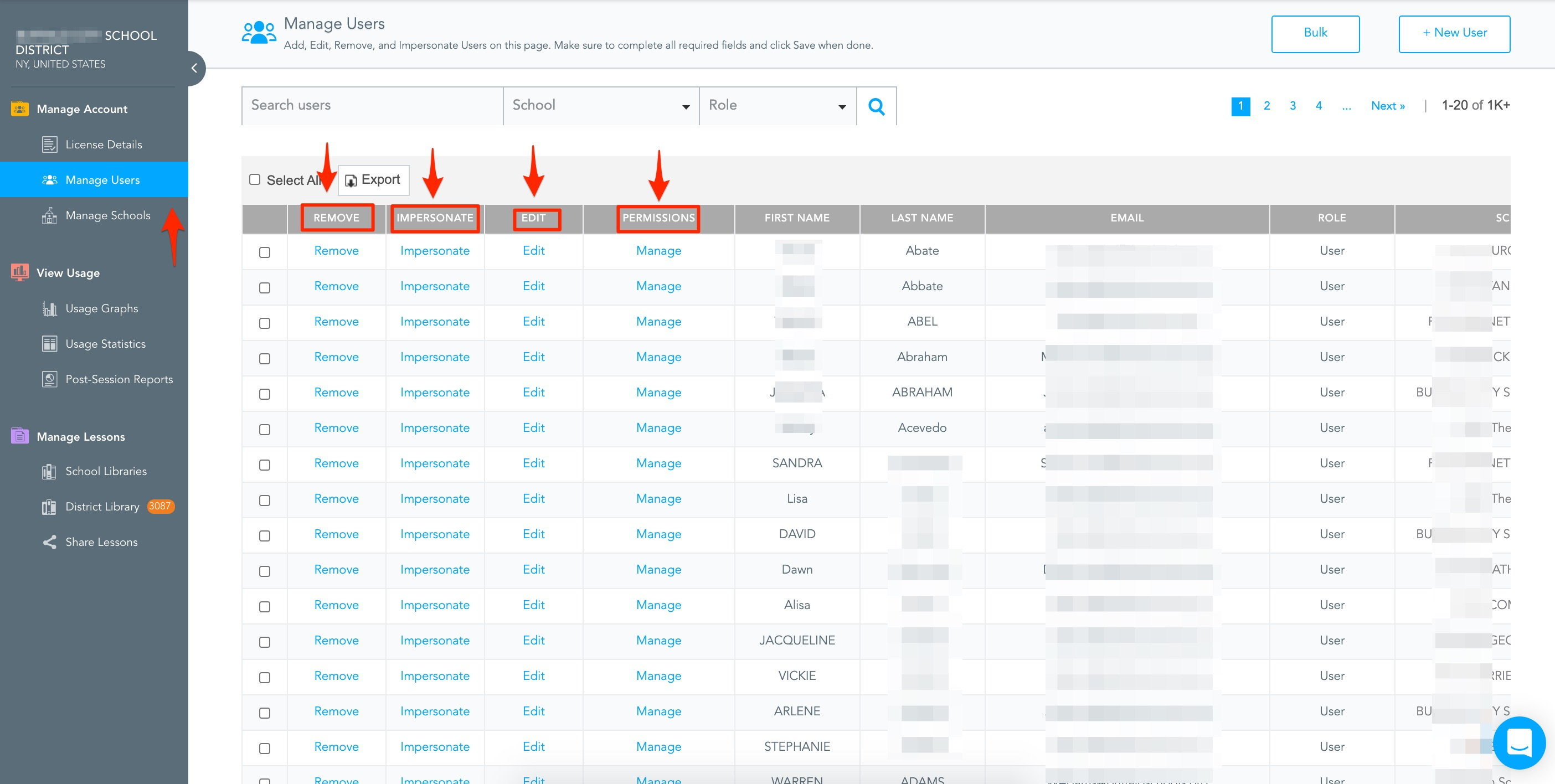This screenshot has width=1555, height=784.
Task: Click the magnifier search icon button
Action: tap(877, 106)
